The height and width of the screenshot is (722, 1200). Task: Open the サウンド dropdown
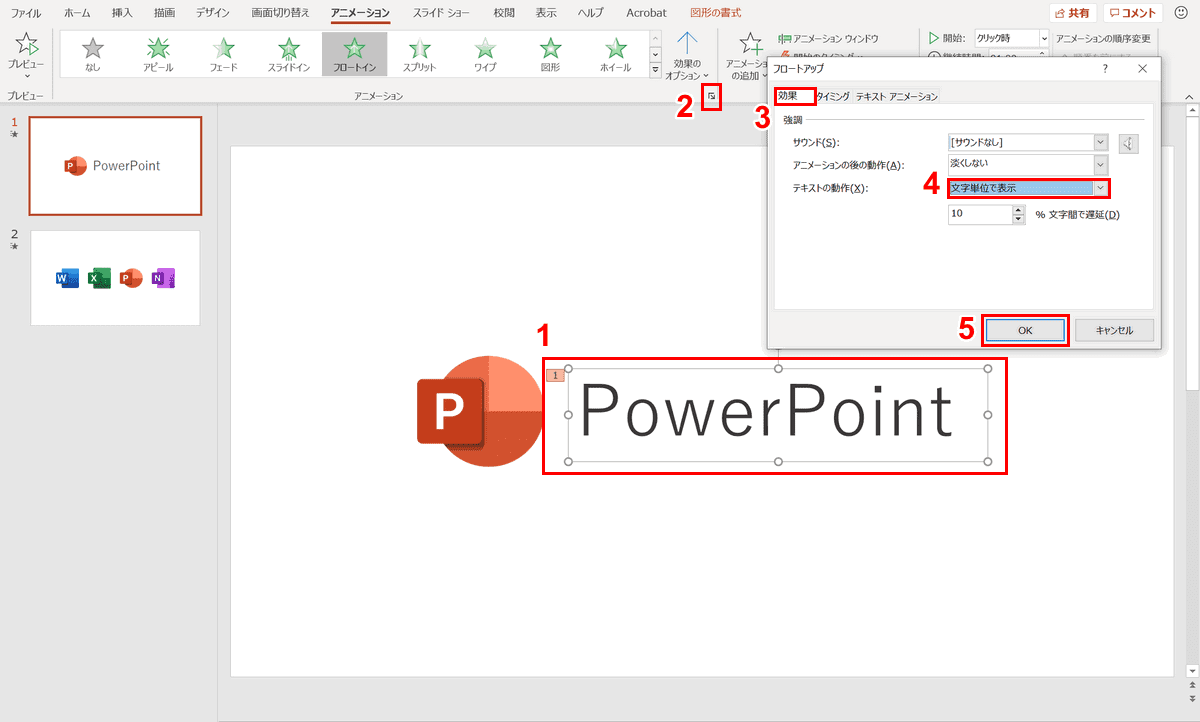(1101, 143)
